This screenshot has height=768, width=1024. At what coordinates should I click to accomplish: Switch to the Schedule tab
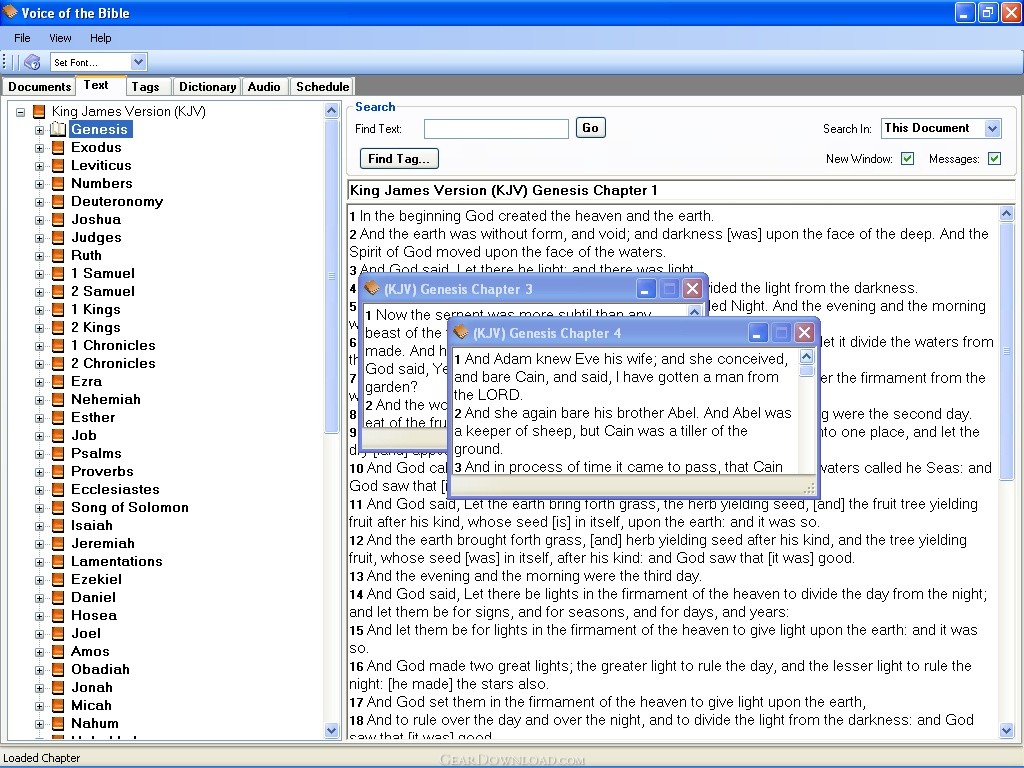pos(323,87)
